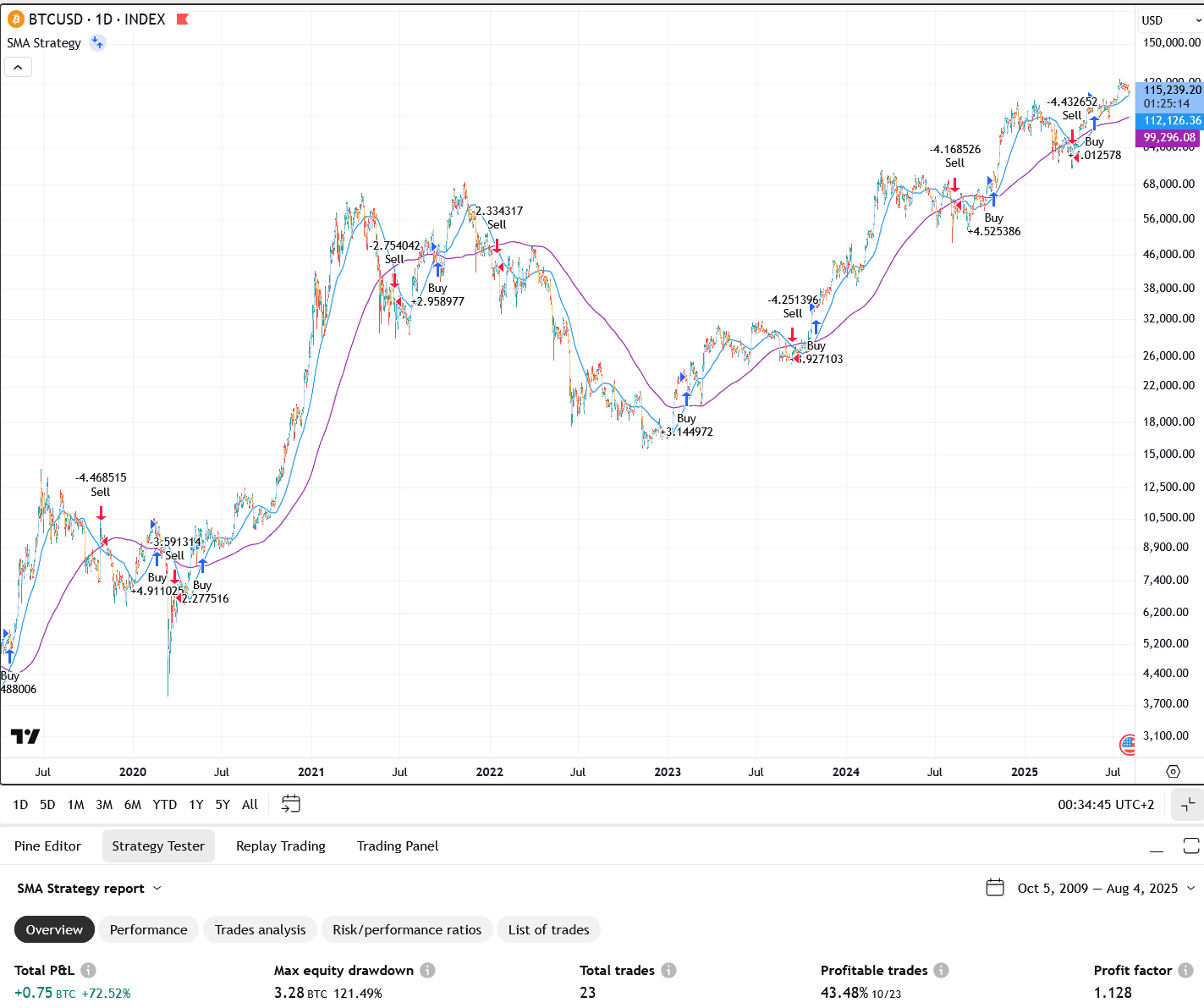Click the 115,239.20 current price label
Image resolution: width=1204 pixels, height=1008 pixels.
pyautogui.click(x=1170, y=89)
